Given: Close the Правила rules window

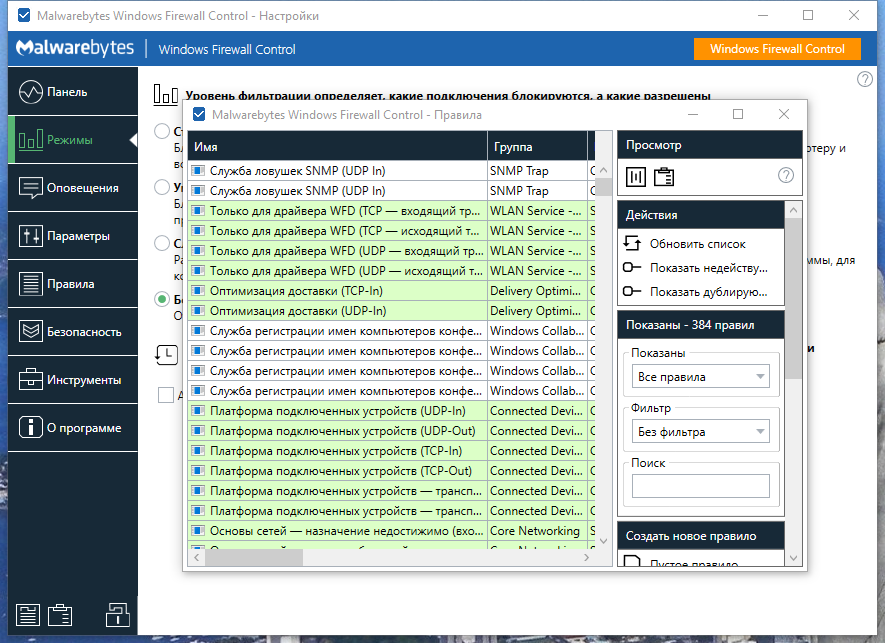Looking at the screenshot, I should pos(784,114).
